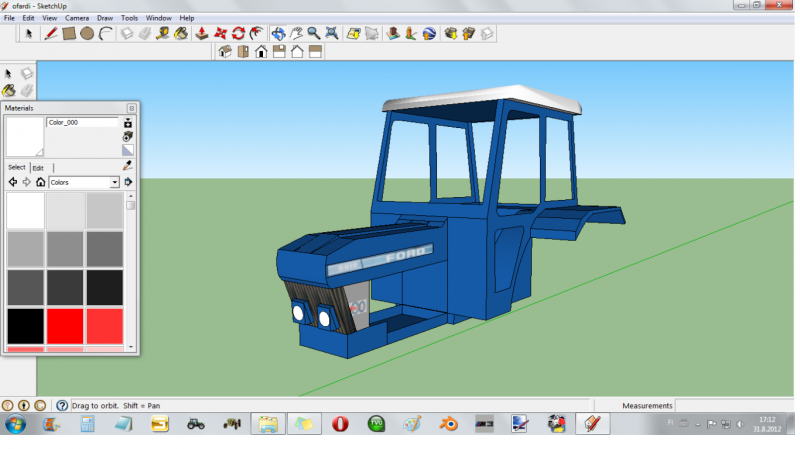Switch to the Iso house view
Screen dimensions: 800x449
coord(225,51)
